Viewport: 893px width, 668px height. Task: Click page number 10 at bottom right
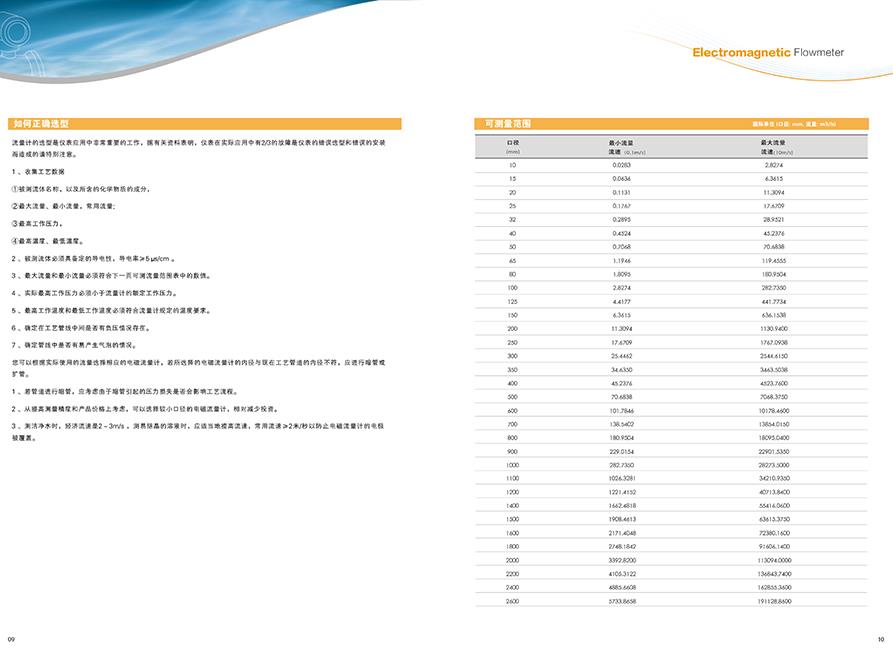pyautogui.click(x=881, y=638)
